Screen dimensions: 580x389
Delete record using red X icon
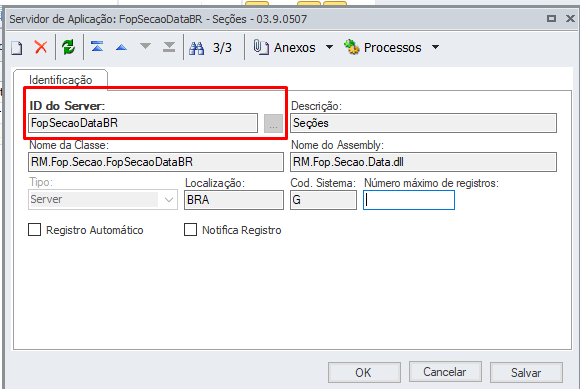click(41, 47)
